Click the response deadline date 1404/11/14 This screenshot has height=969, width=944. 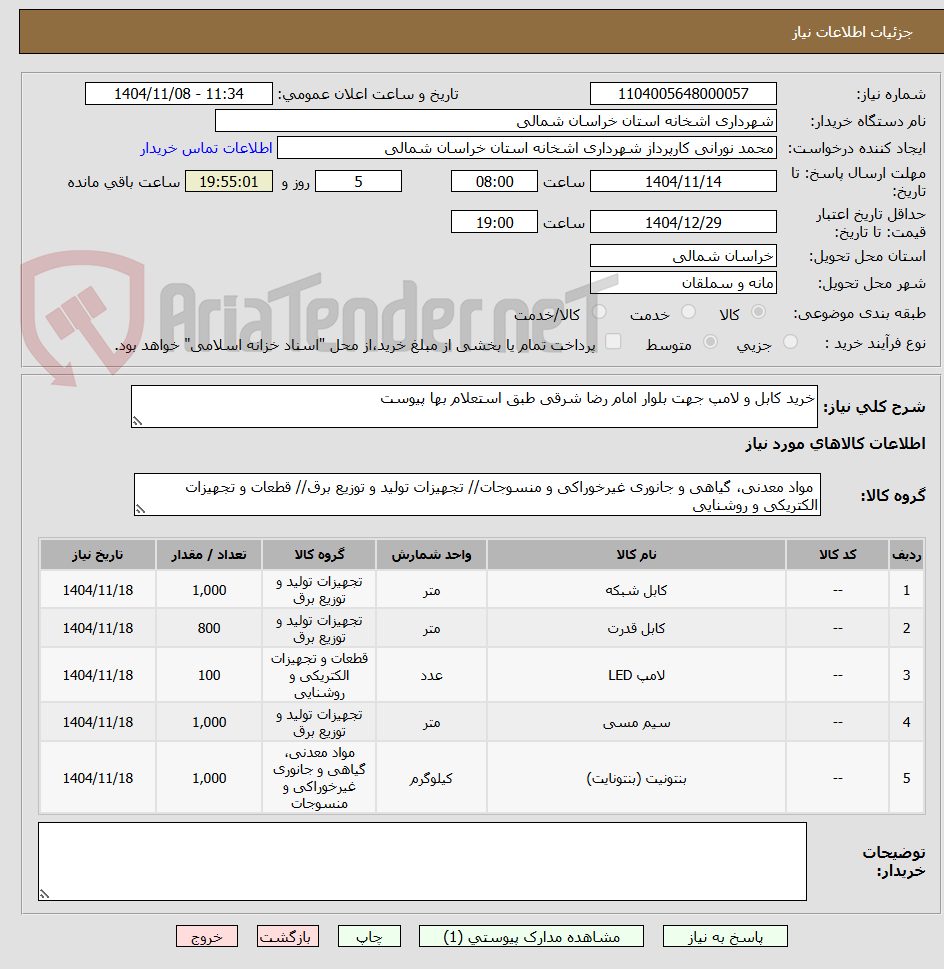[683, 182]
